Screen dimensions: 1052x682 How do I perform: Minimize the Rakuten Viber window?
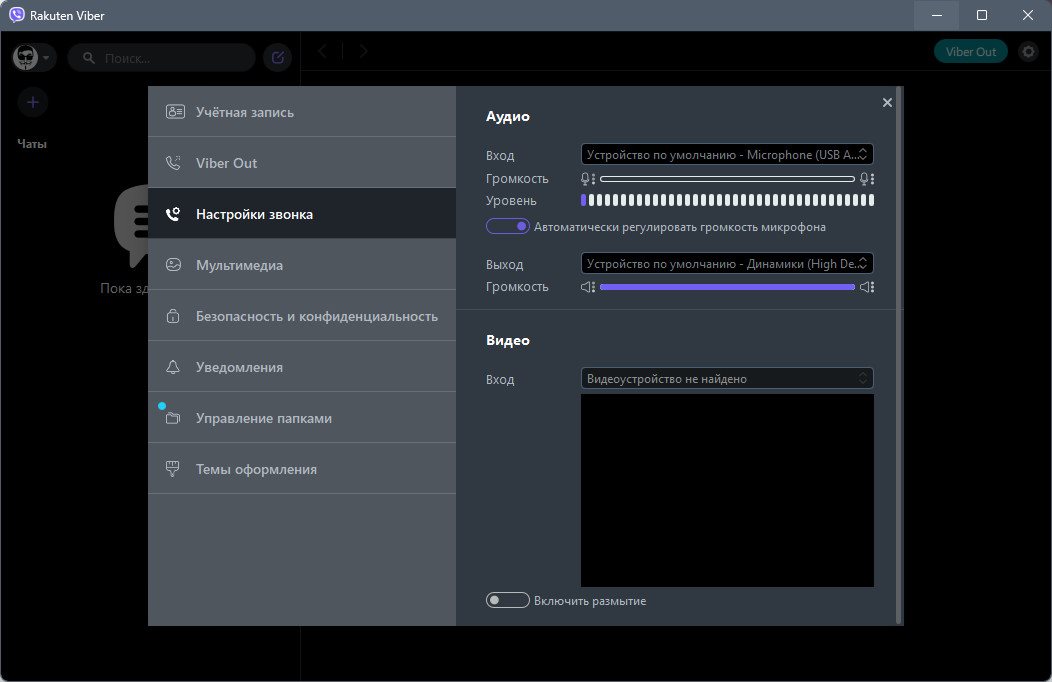pyautogui.click(x=937, y=15)
